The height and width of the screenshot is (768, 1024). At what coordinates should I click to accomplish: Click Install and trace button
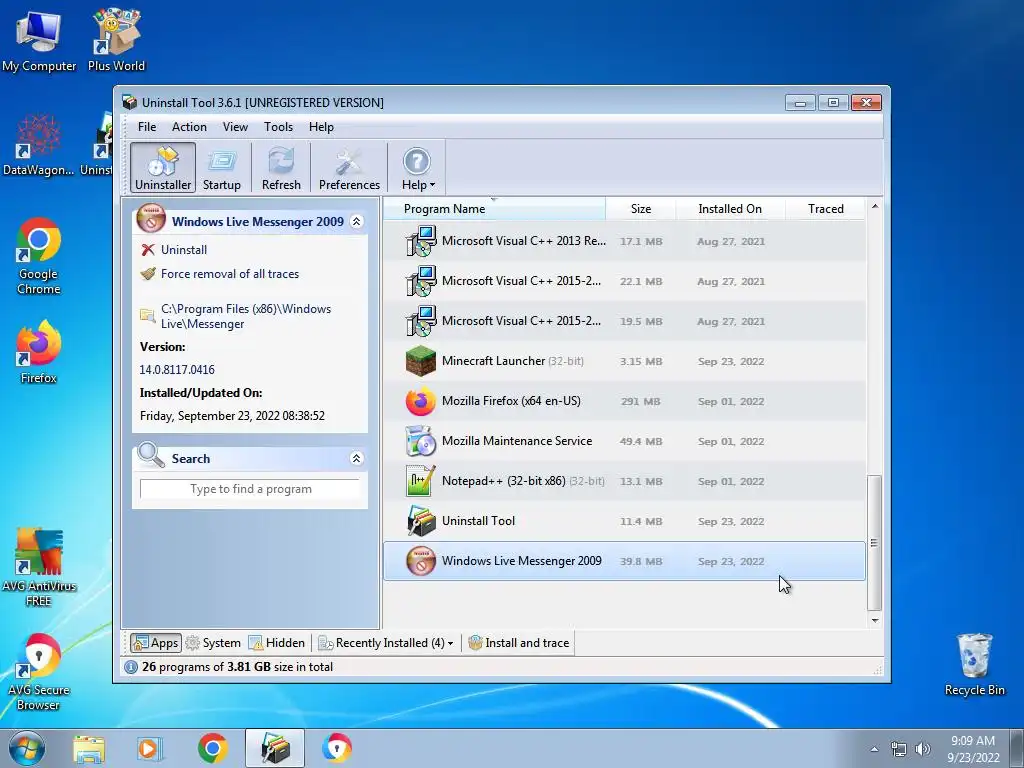(519, 643)
